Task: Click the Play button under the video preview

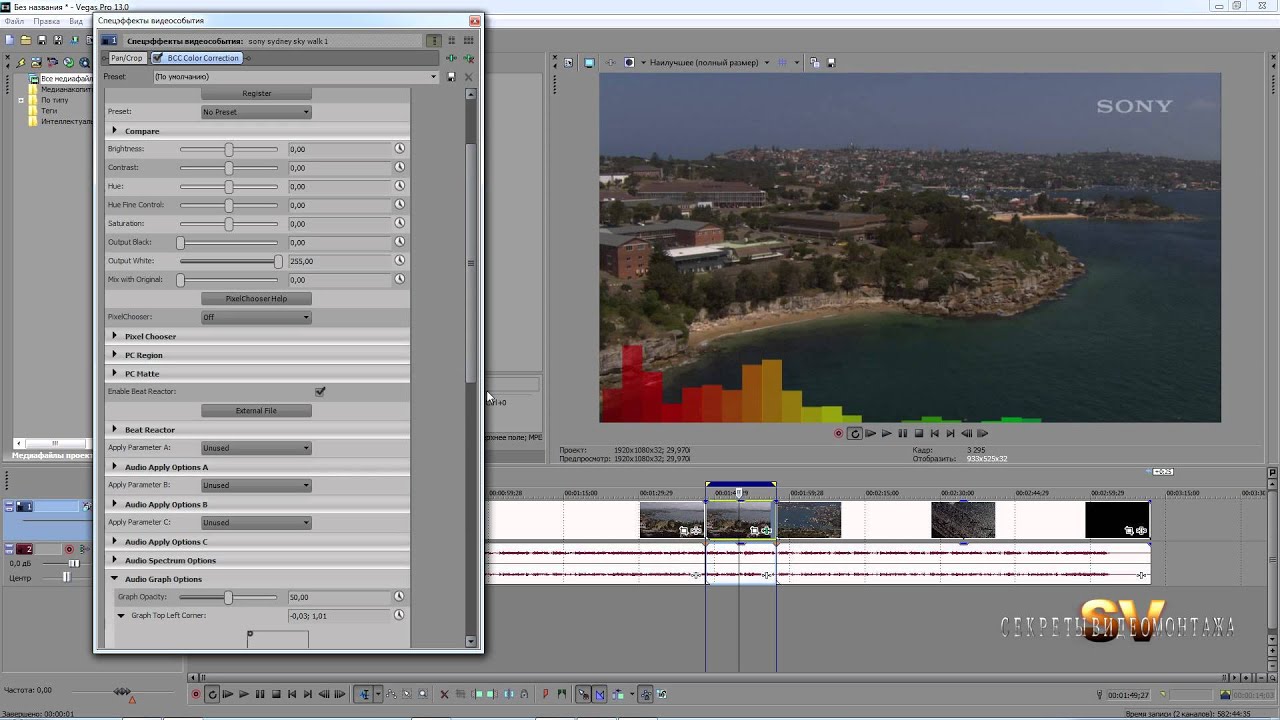Action: pyautogui.click(x=886, y=433)
